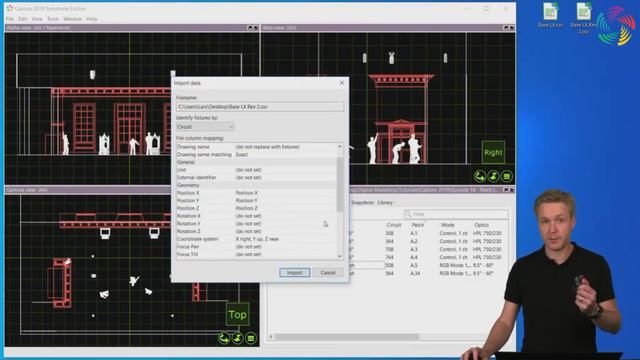The height and width of the screenshot is (360, 640).
Task: Click the General group header
Action: 256,162
